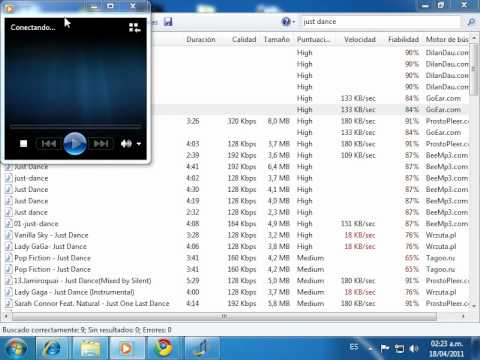
Task: Click the horizontal scrollbar of results list
Action: click(224, 316)
